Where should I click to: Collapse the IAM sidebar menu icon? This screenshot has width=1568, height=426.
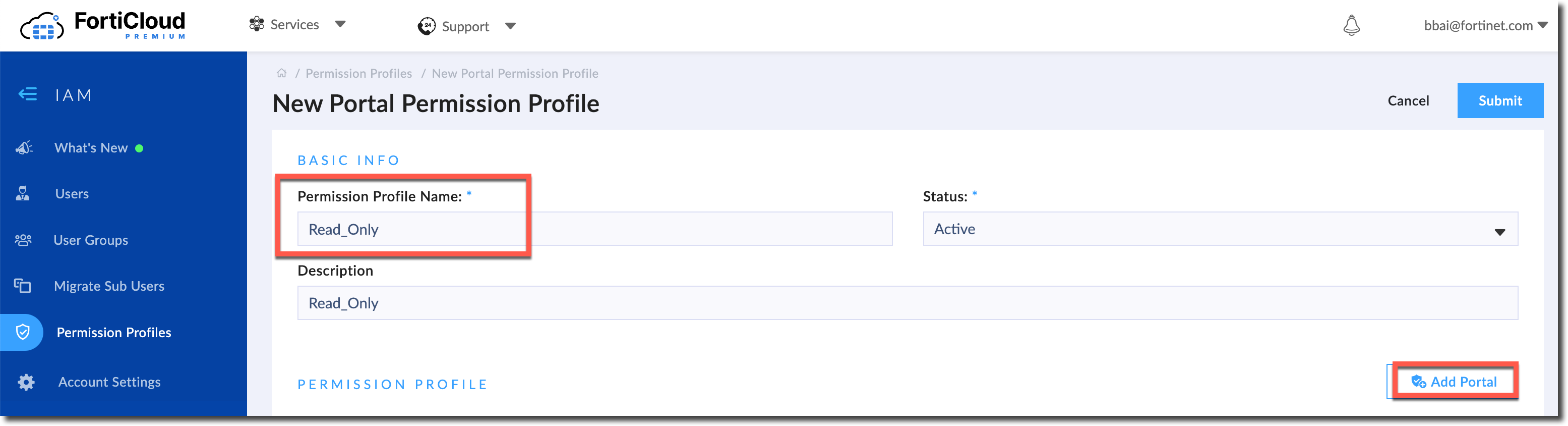tap(27, 94)
